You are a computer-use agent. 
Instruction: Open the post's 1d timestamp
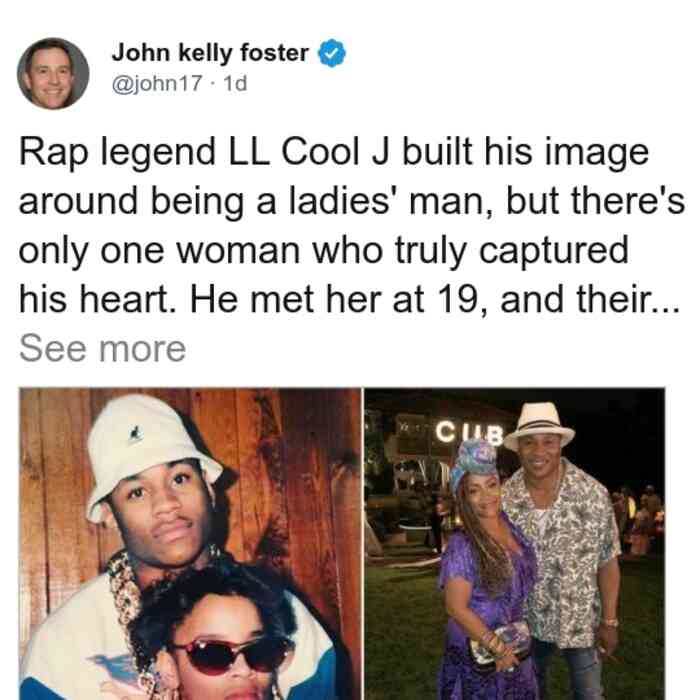[x=235, y=83]
